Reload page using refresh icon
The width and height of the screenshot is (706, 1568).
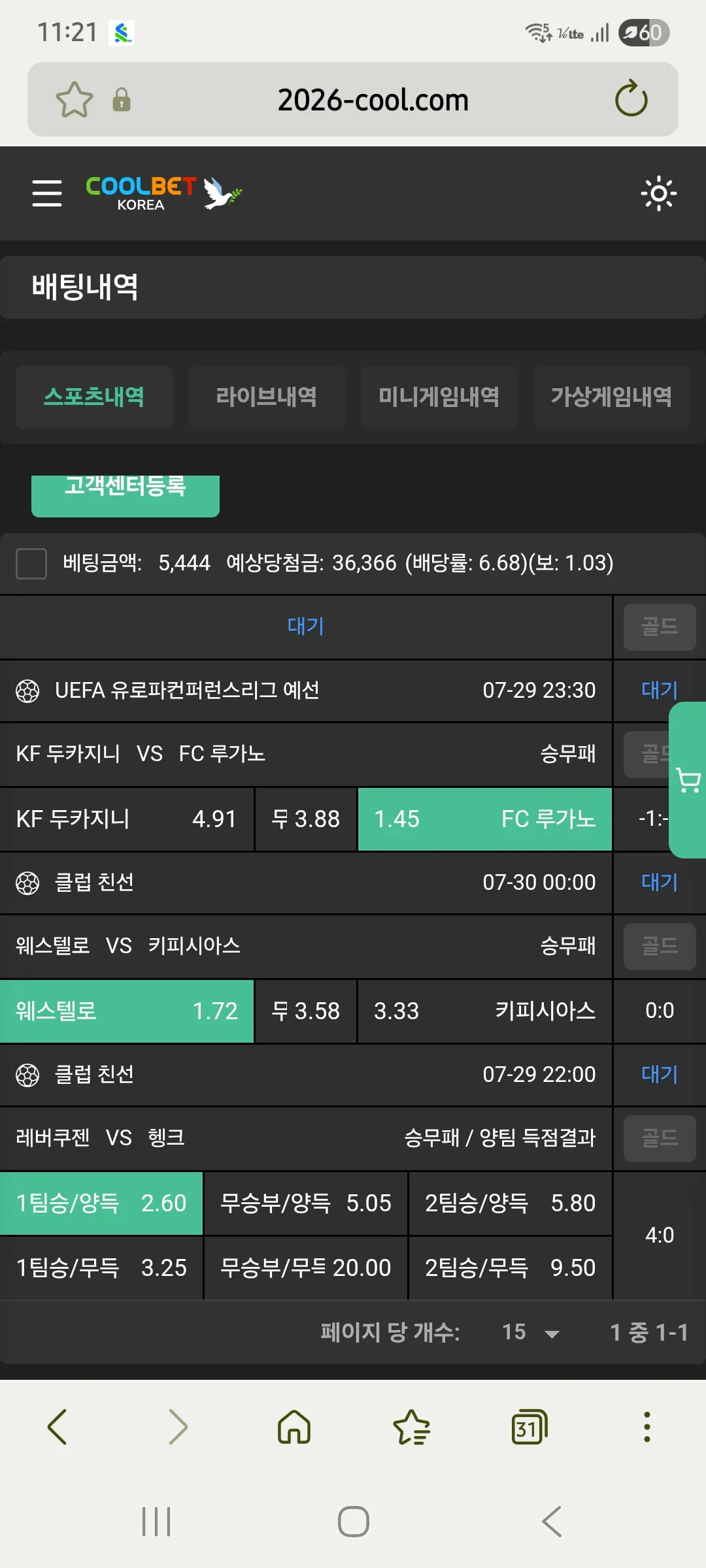(631, 99)
